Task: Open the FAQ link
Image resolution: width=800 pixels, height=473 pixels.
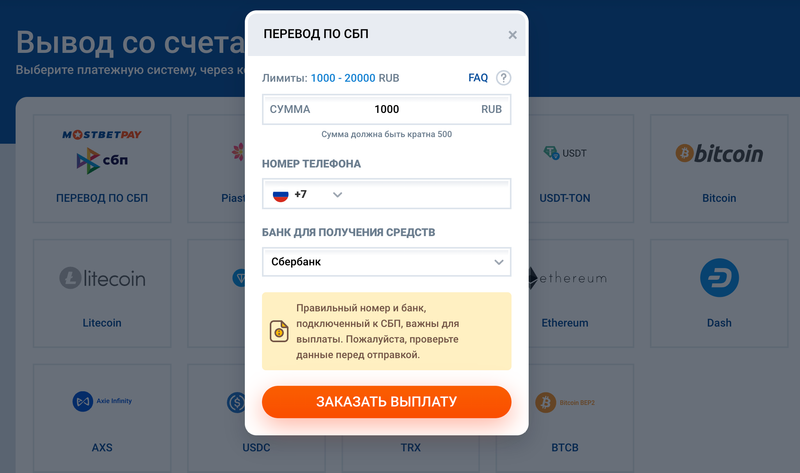Action: 478,78
